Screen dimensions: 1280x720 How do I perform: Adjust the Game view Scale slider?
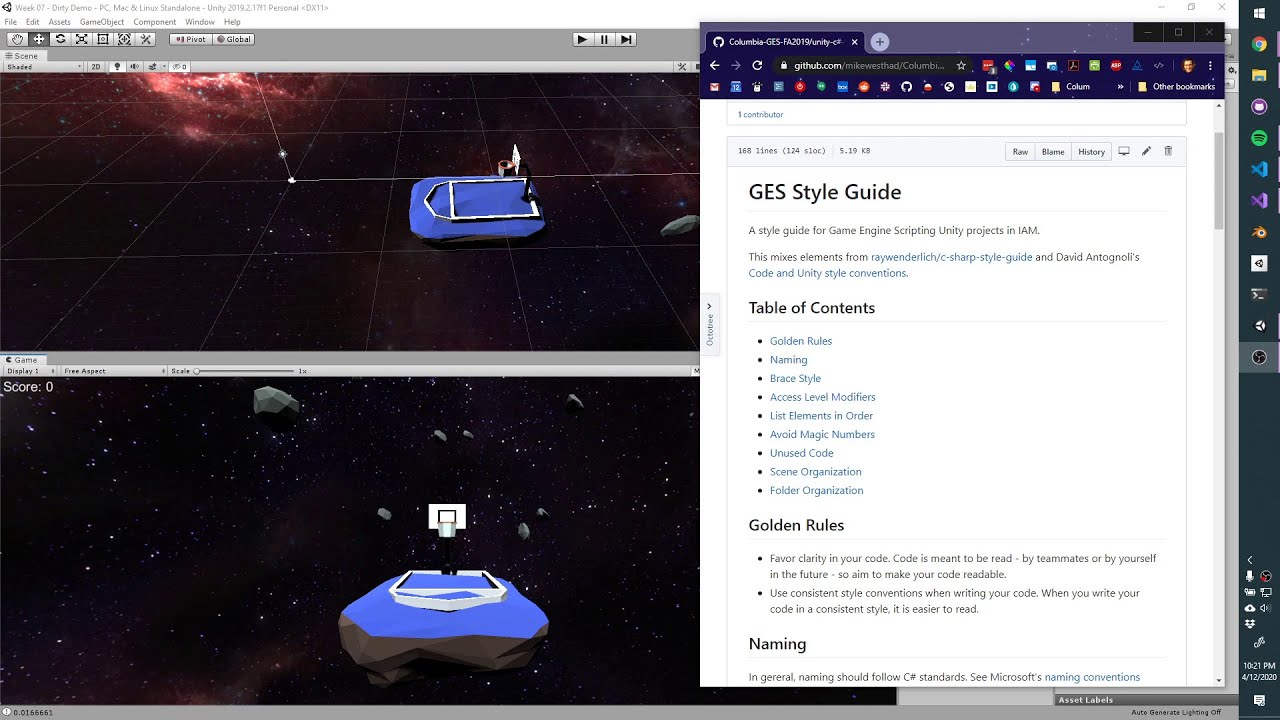click(x=245, y=371)
